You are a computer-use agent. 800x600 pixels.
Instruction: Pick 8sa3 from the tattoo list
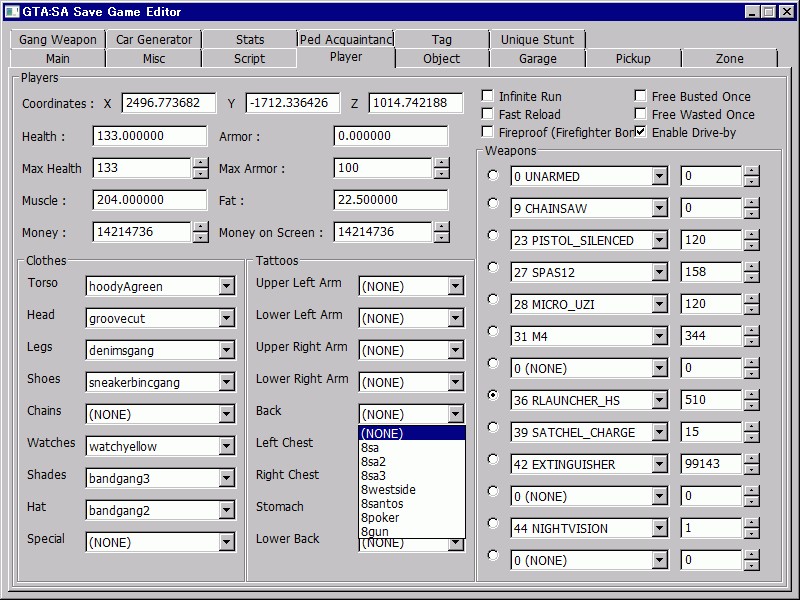coord(412,476)
